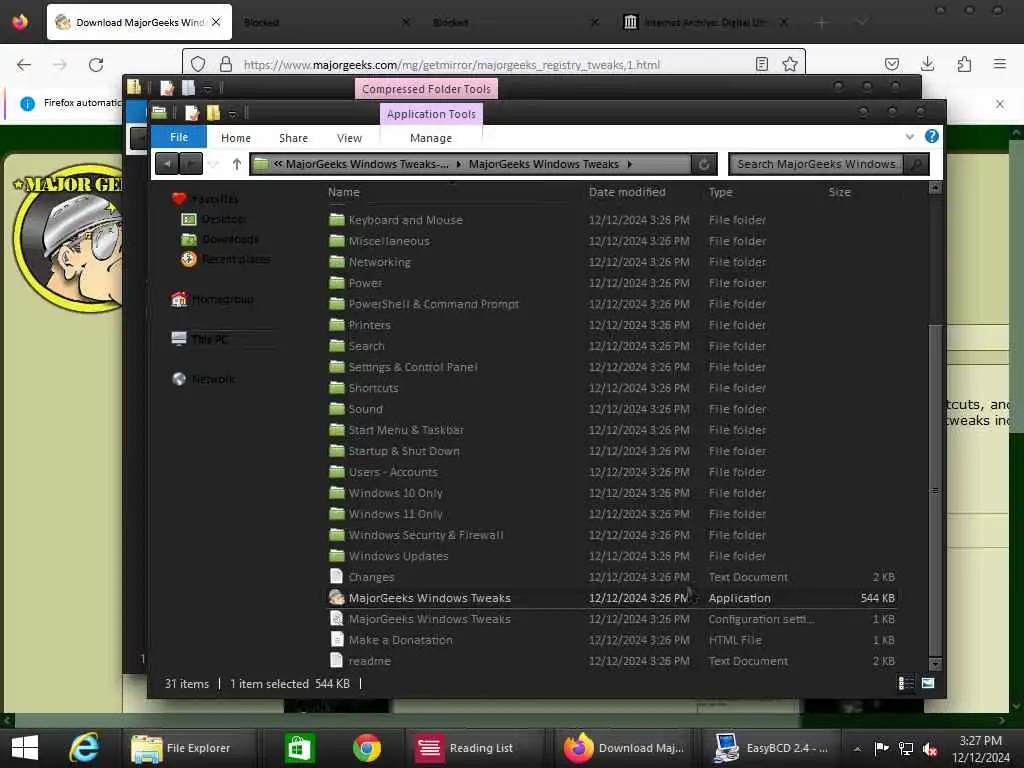This screenshot has width=1024, height=768.
Task: Open Explorer help question mark icon
Action: [932, 136]
